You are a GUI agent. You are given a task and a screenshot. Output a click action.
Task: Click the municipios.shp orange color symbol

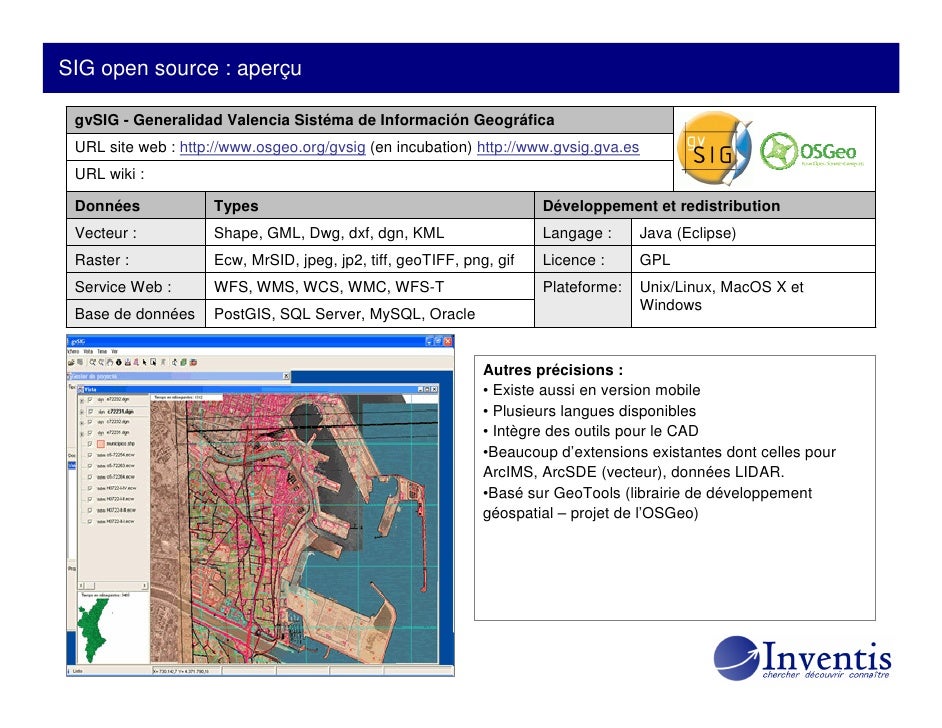tap(100, 444)
